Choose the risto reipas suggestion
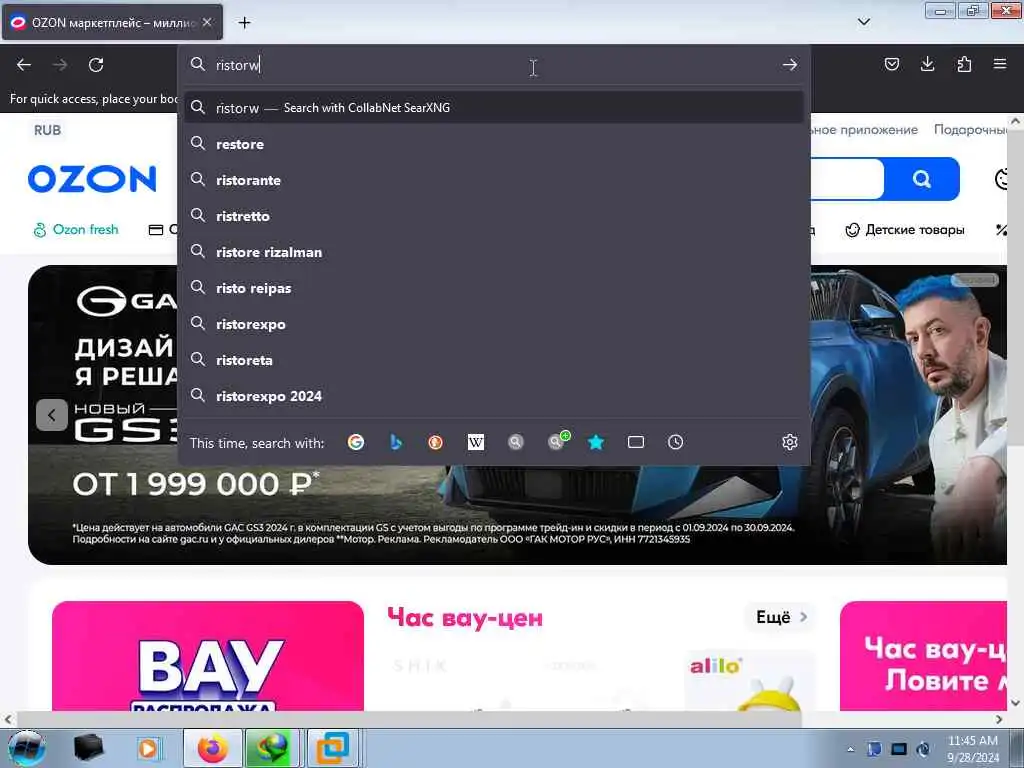 click(494, 287)
